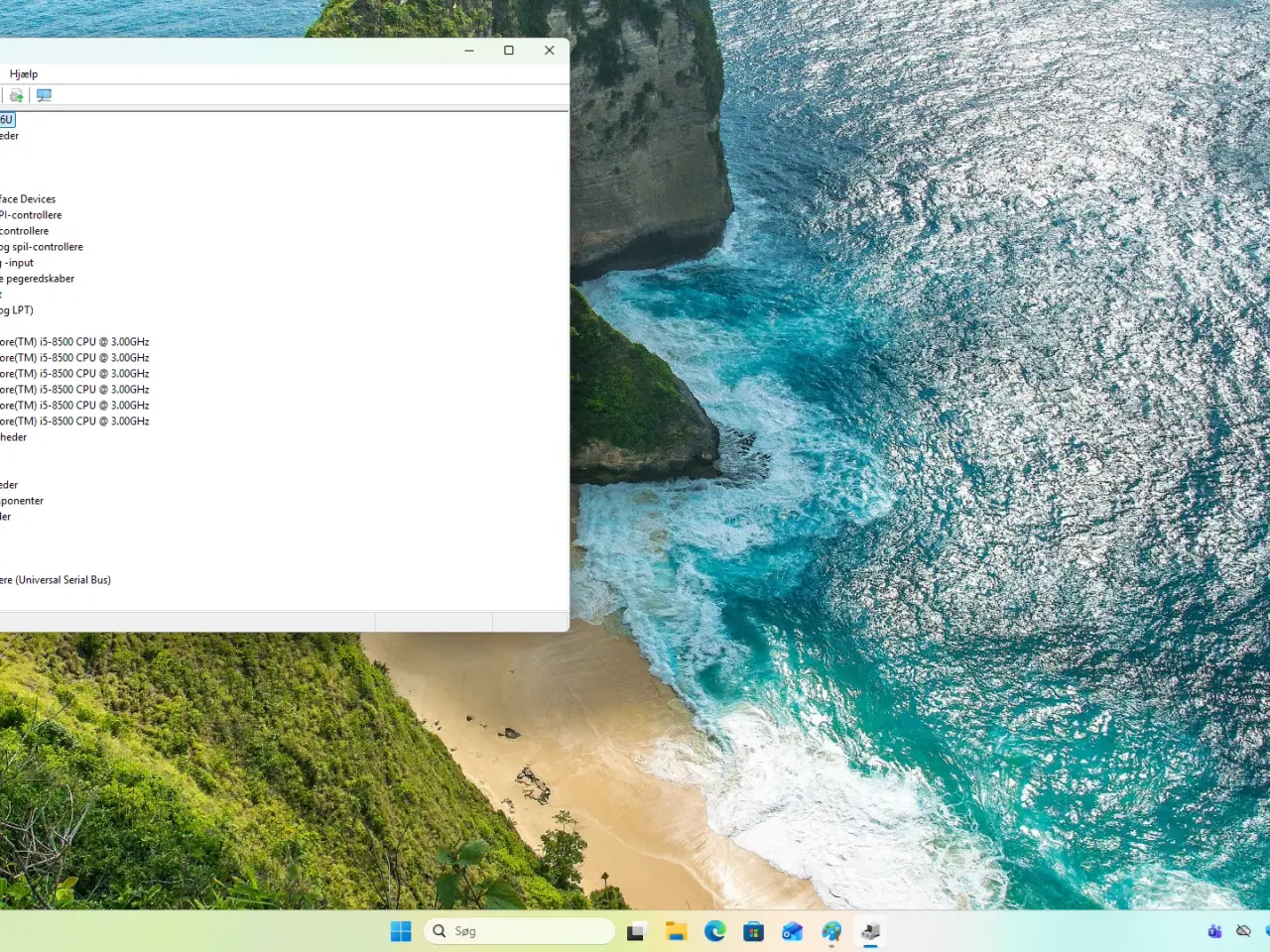
Task: Open Microsoft Store from the taskbar
Action: point(753,930)
